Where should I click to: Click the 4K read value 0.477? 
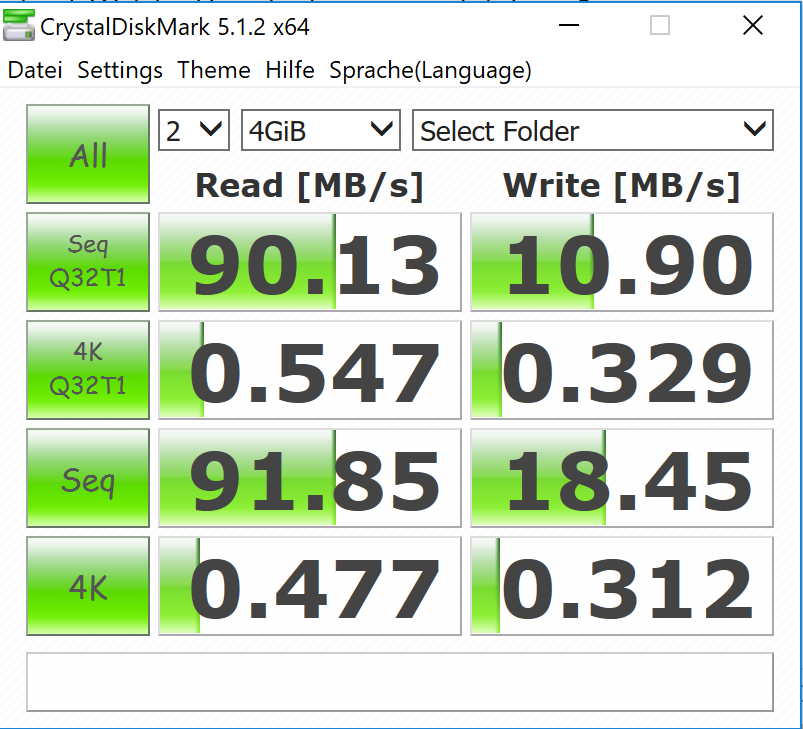(310, 586)
